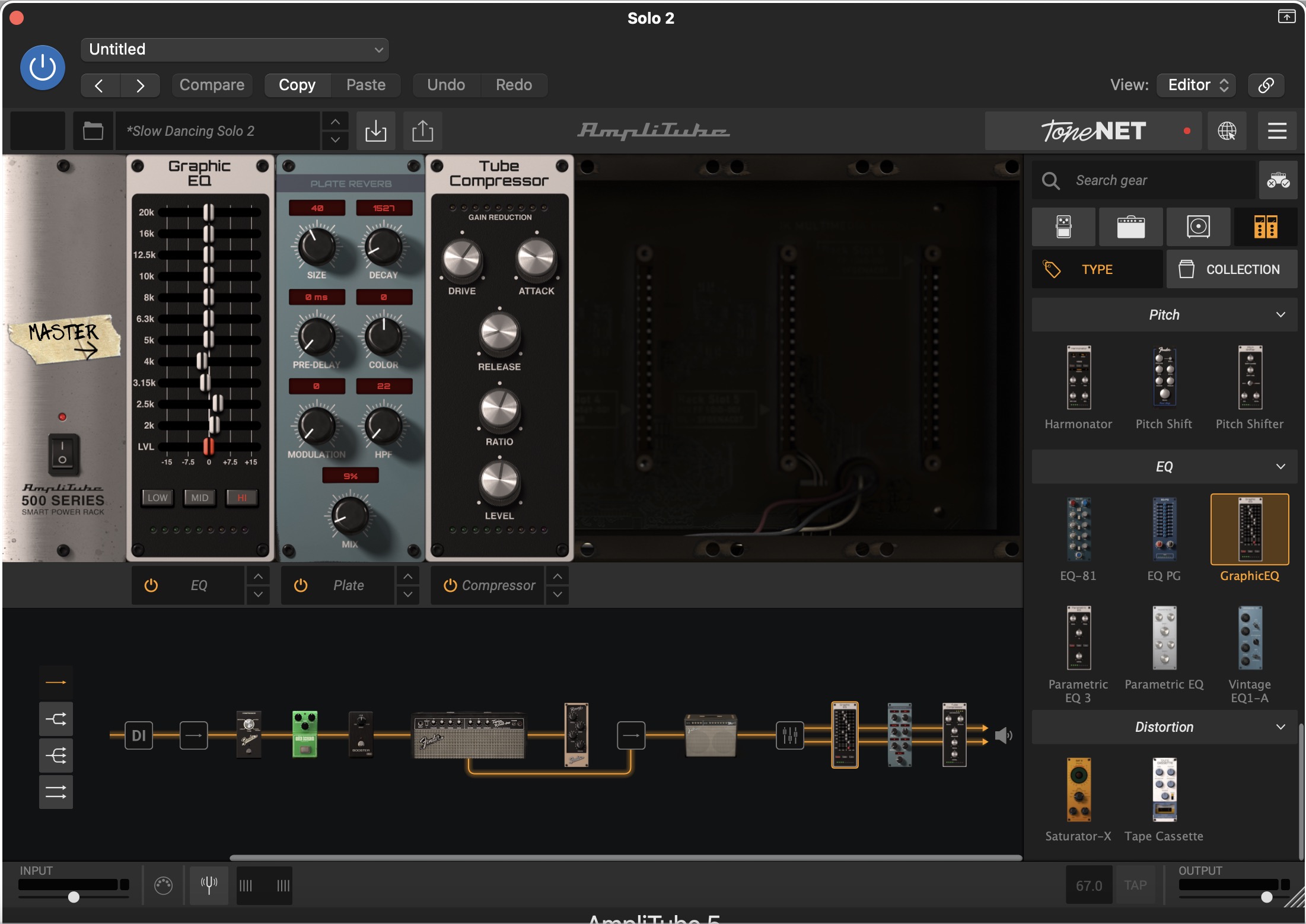Click the export preset share icon
The height and width of the screenshot is (924, 1306).
click(422, 131)
